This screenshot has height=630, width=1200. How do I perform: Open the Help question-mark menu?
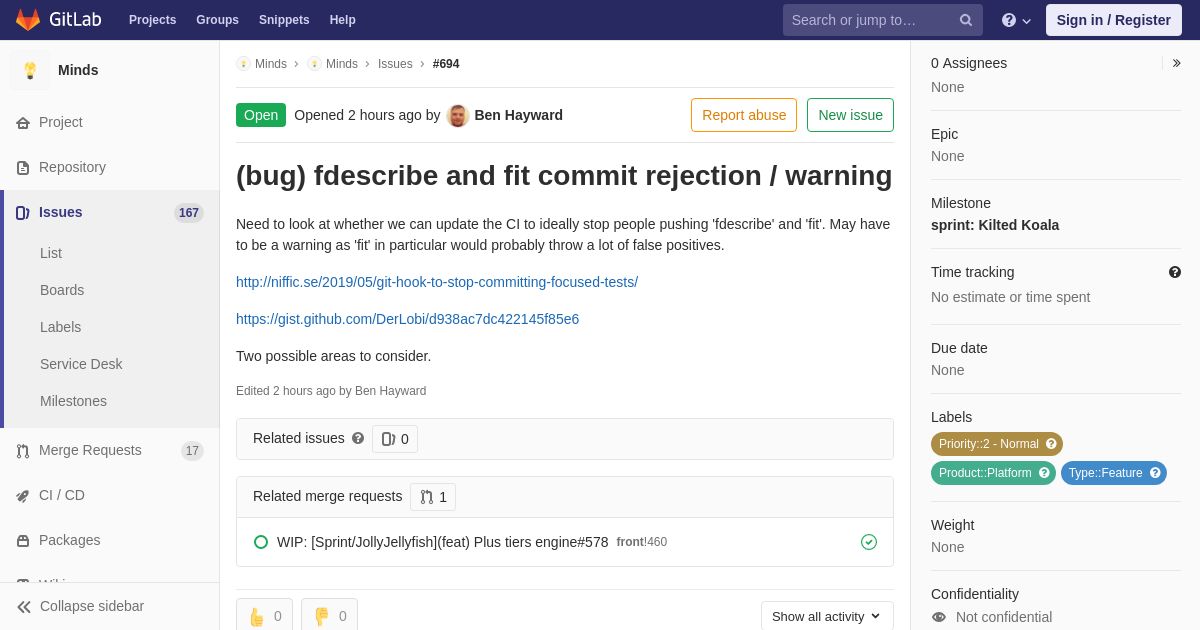point(1016,20)
